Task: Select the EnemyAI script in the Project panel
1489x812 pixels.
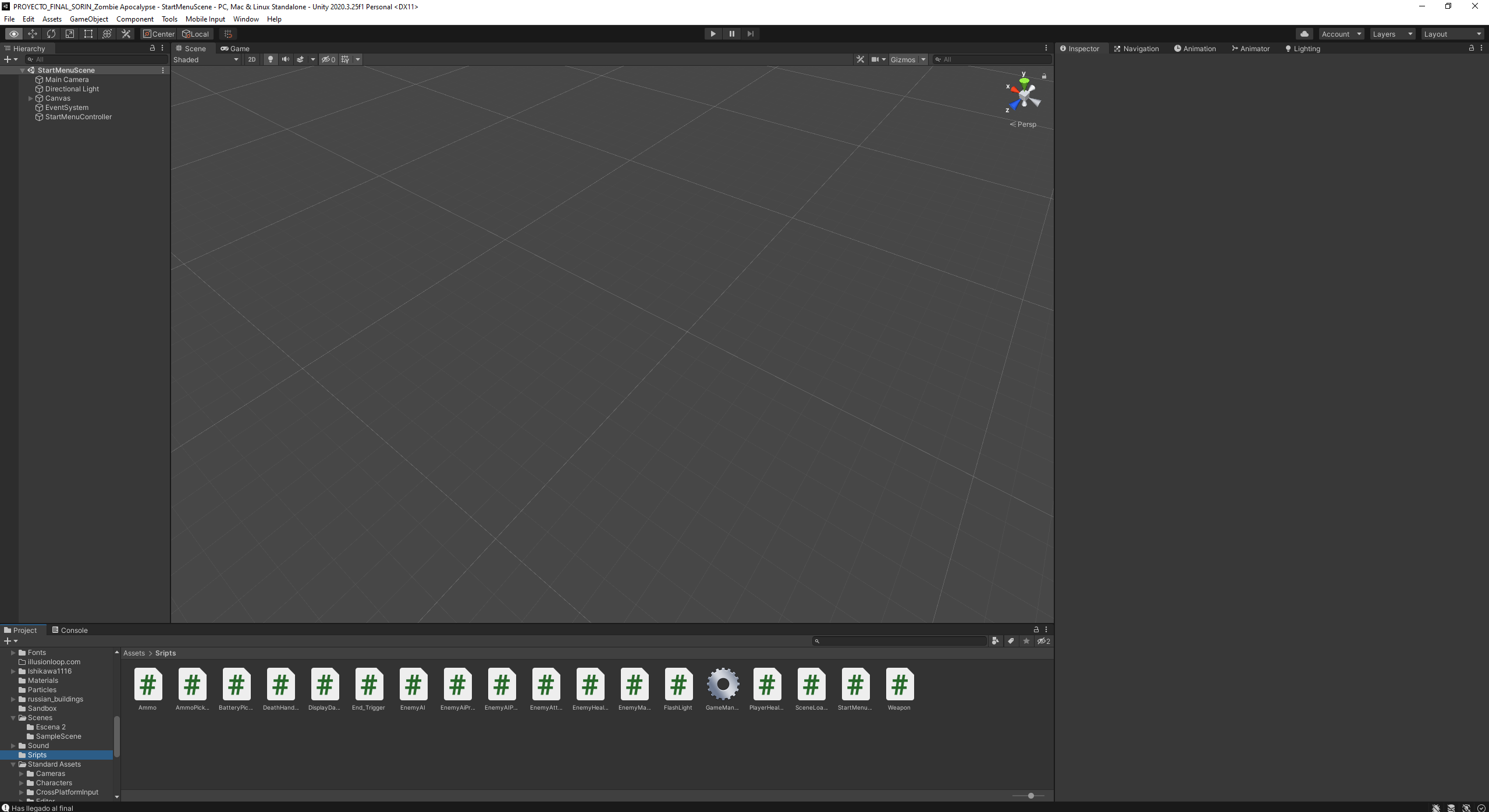Action: coord(413,685)
